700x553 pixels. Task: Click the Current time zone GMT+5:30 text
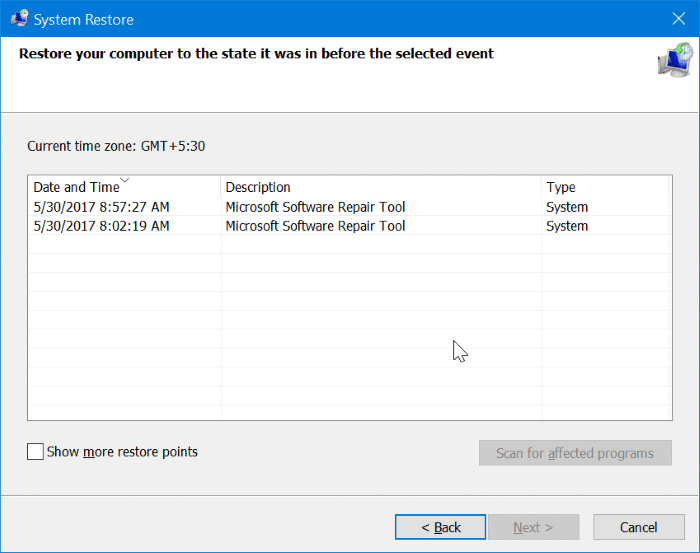[x=116, y=146]
